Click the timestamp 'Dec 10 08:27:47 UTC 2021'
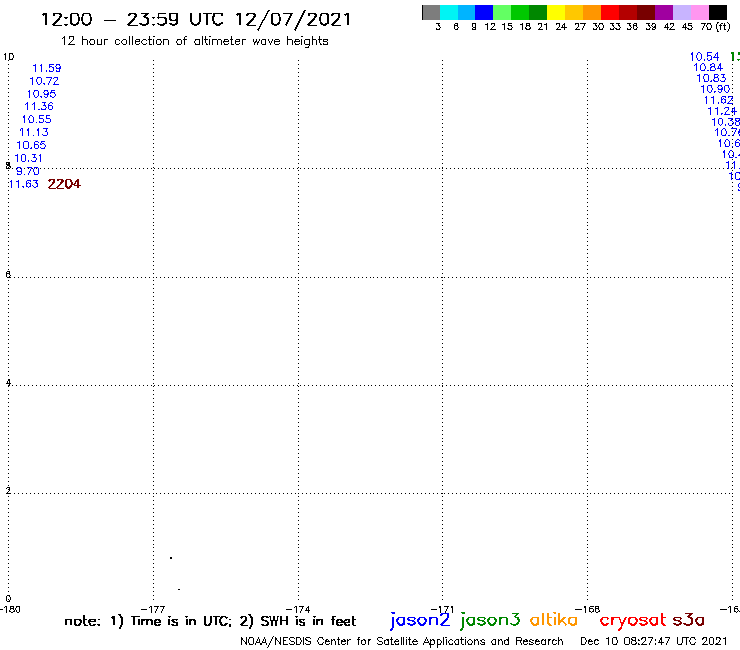The height and width of the screenshot is (650, 740). pyautogui.click(x=654, y=642)
